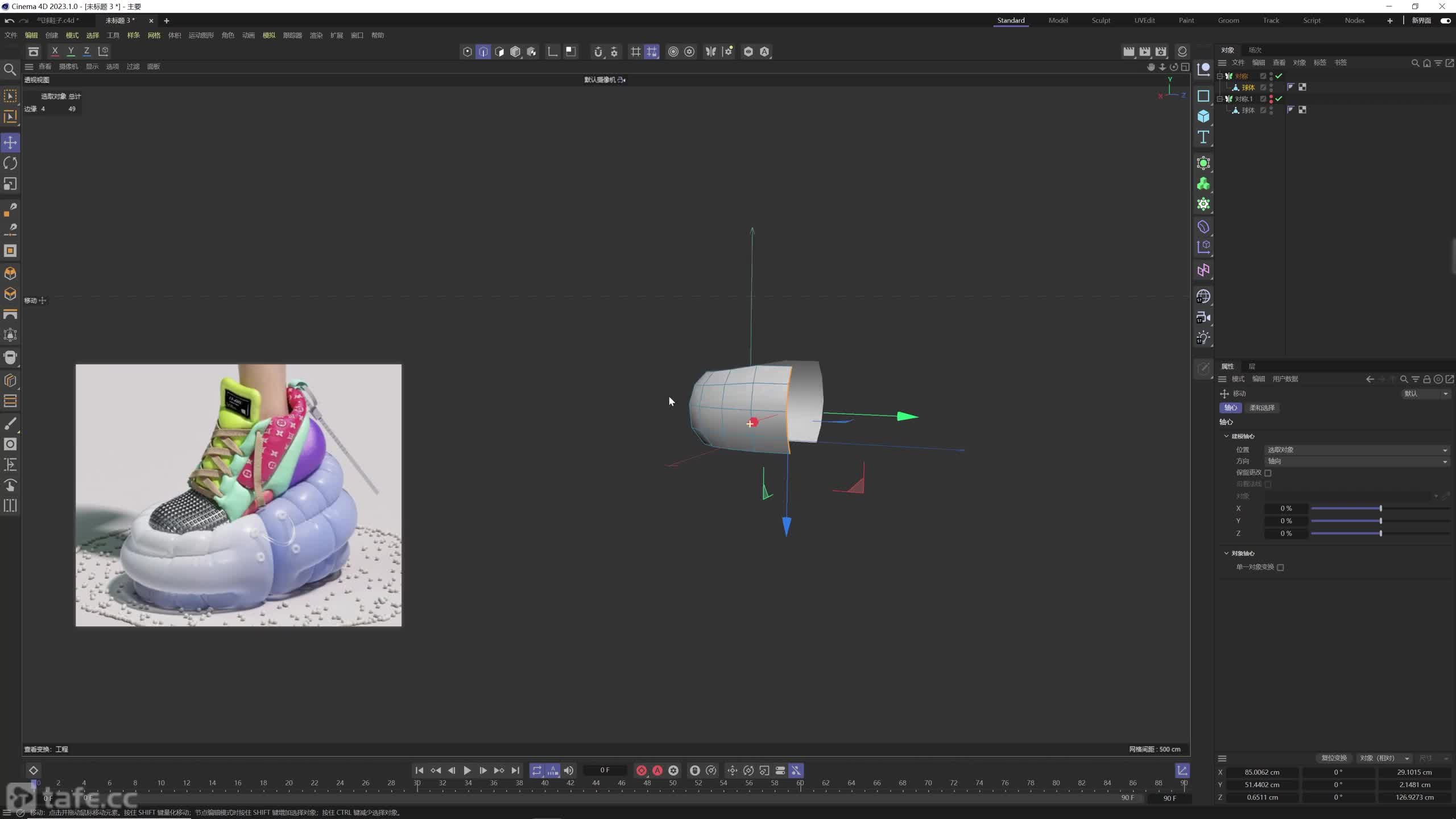Click the current frame 0 F field

click(605, 771)
